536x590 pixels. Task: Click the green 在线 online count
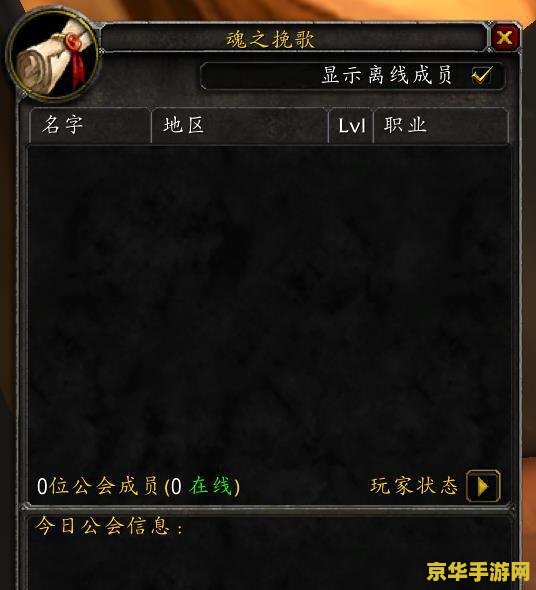tap(211, 486)
